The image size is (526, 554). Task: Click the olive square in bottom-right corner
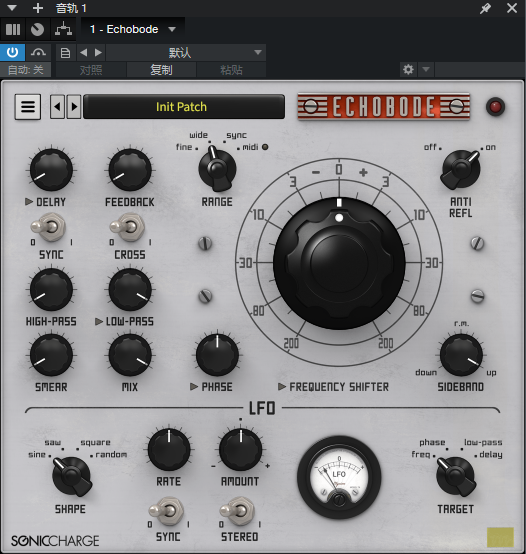pyautogui.click(x=500, y=537)
